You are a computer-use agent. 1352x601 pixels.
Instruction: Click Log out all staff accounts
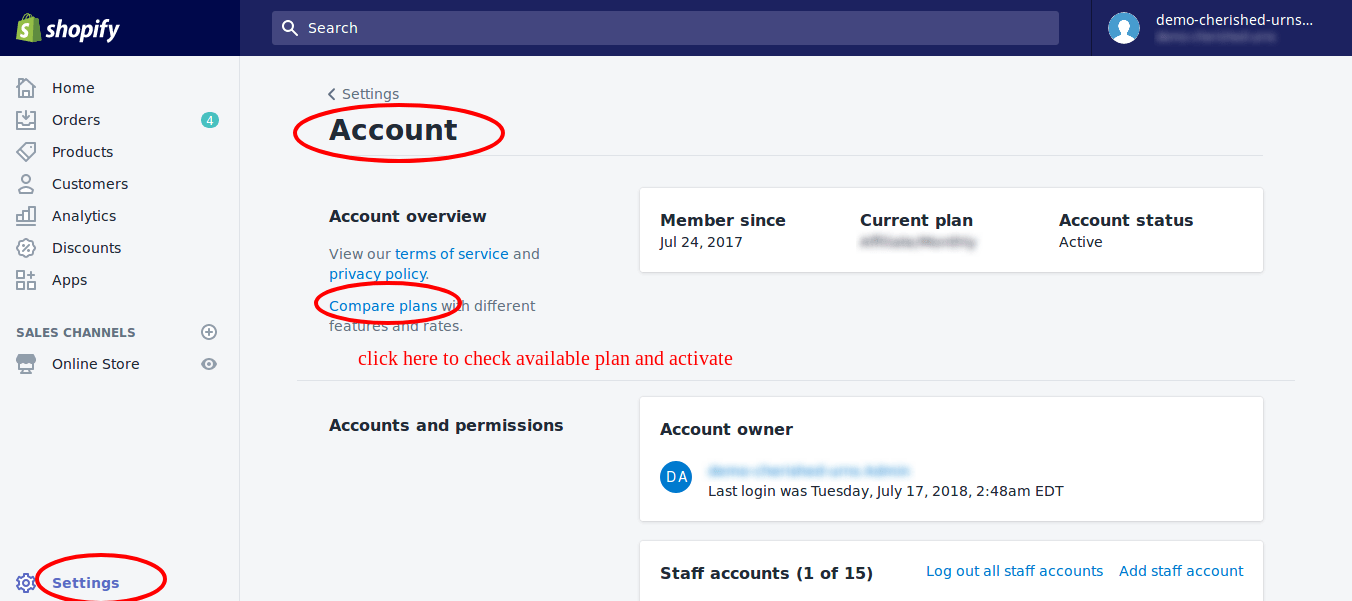(x=1014, y=571)
